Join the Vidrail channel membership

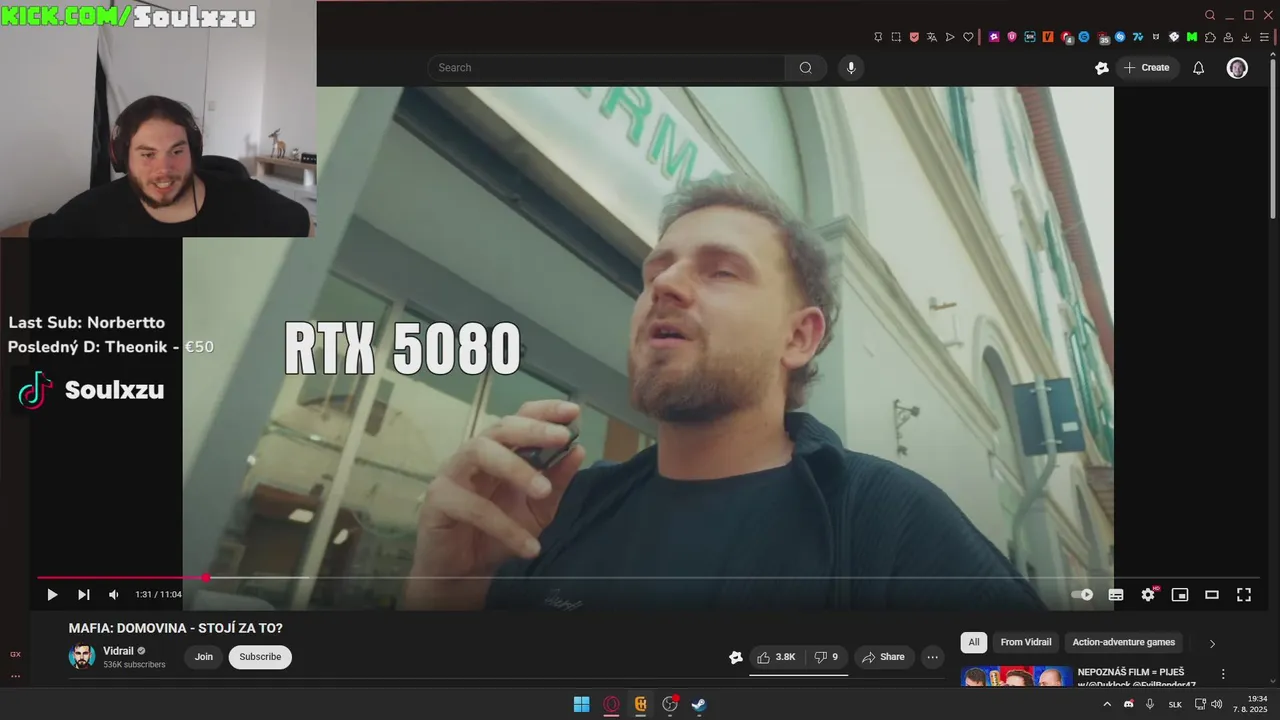(x=204, y=657)
